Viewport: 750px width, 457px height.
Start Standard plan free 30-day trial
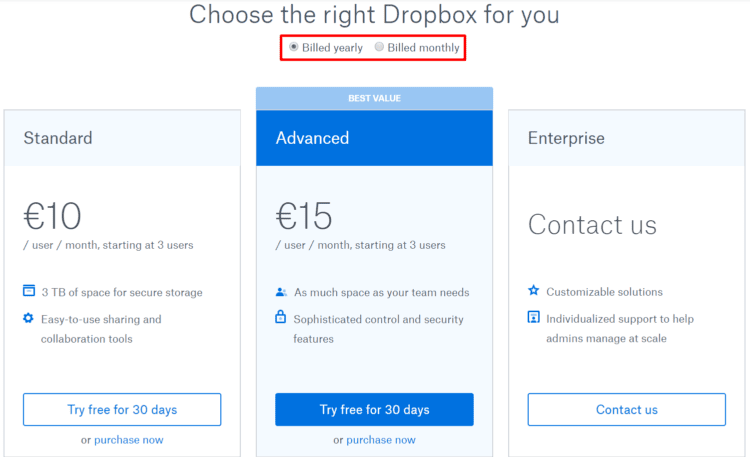[x=122, y=410]
